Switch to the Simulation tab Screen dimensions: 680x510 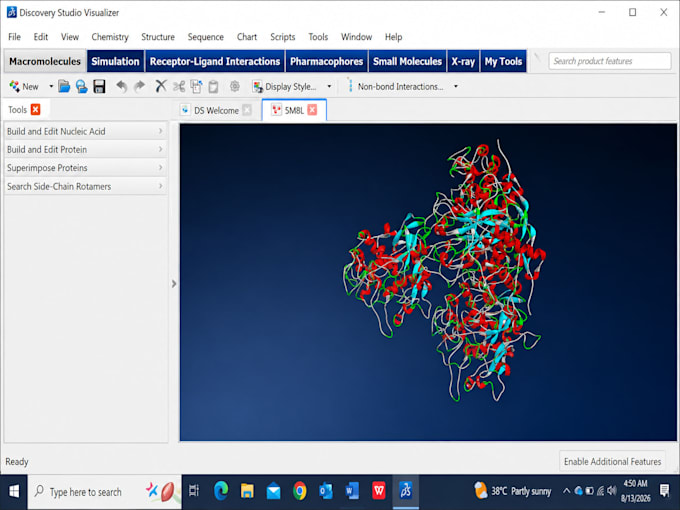(x=115, y=61)
